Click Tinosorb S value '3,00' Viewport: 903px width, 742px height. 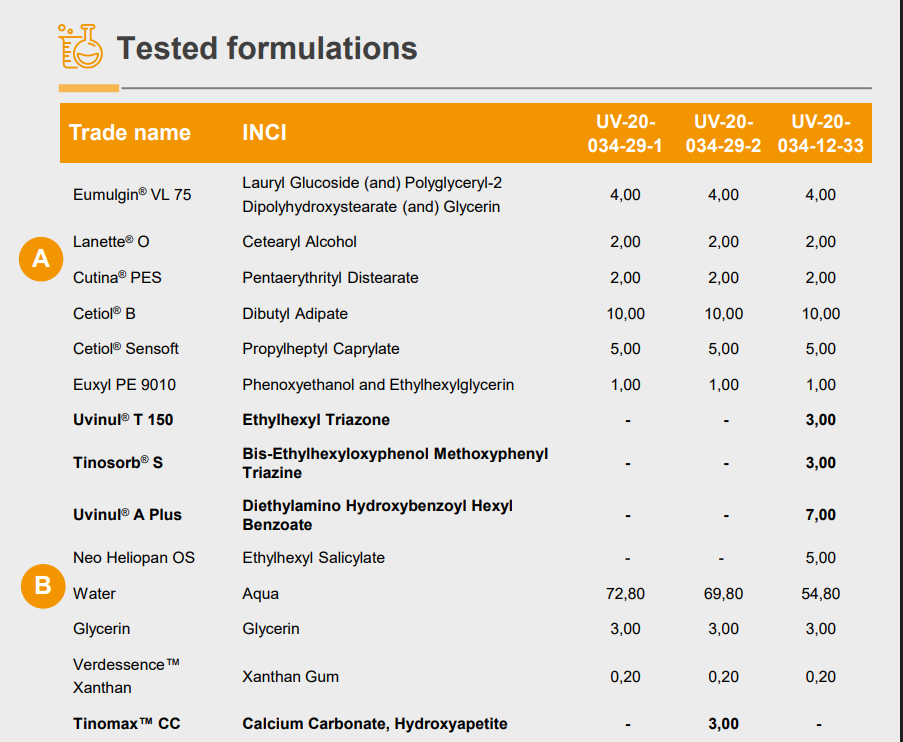[x=821, y=463]
